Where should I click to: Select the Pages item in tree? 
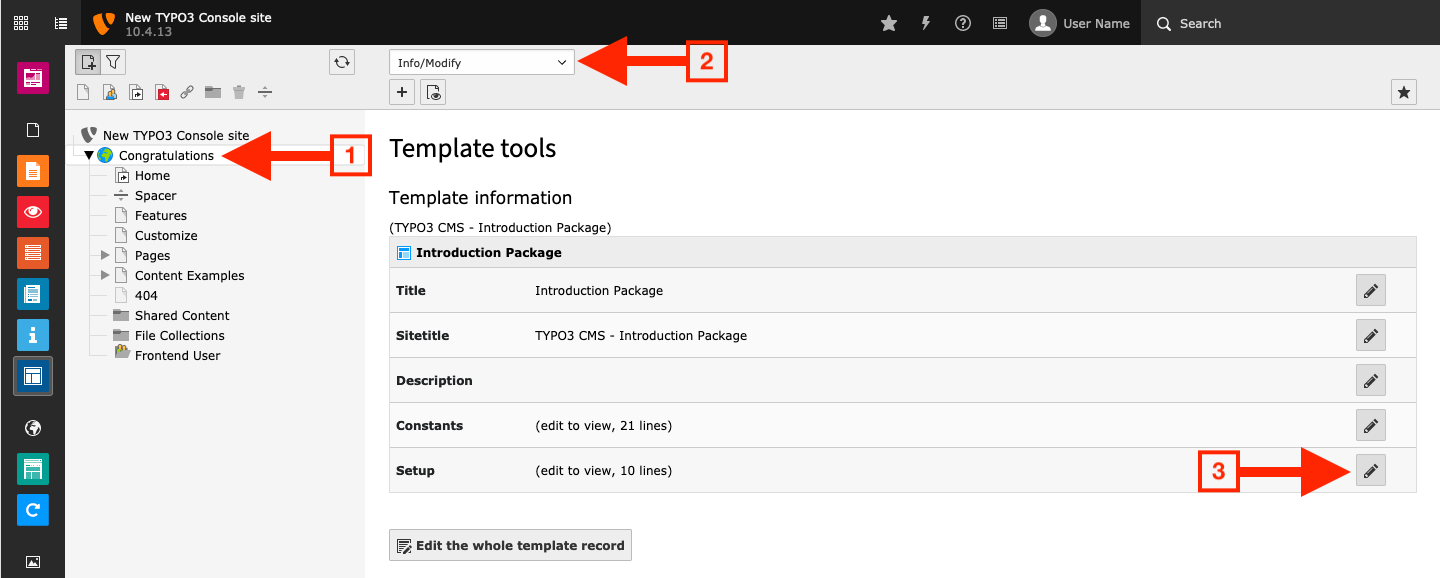(152, 255)
